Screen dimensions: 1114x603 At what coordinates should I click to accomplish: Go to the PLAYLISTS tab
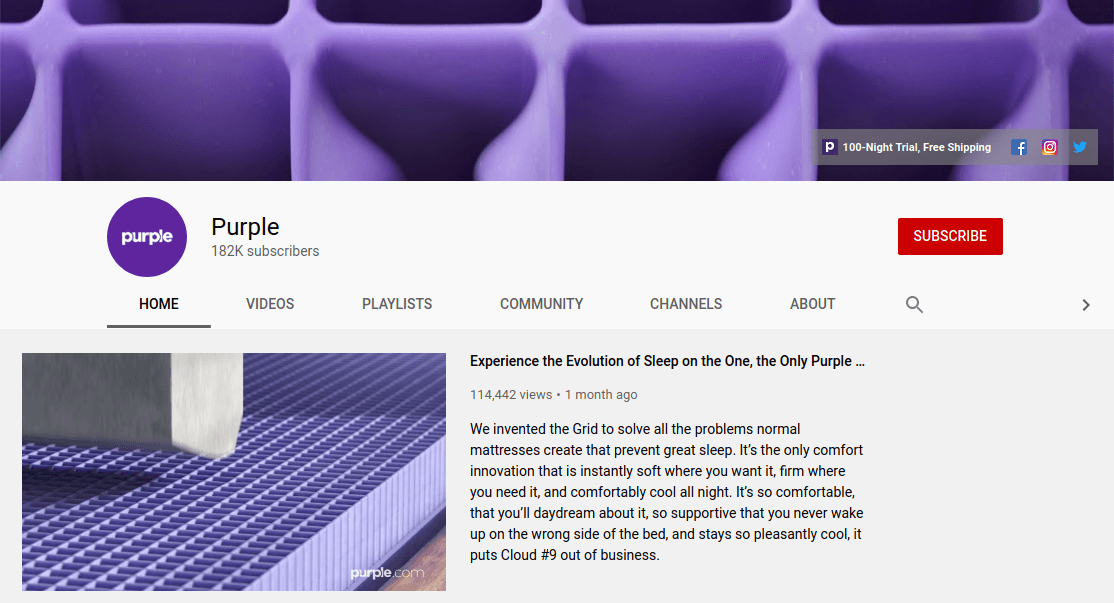397,304
